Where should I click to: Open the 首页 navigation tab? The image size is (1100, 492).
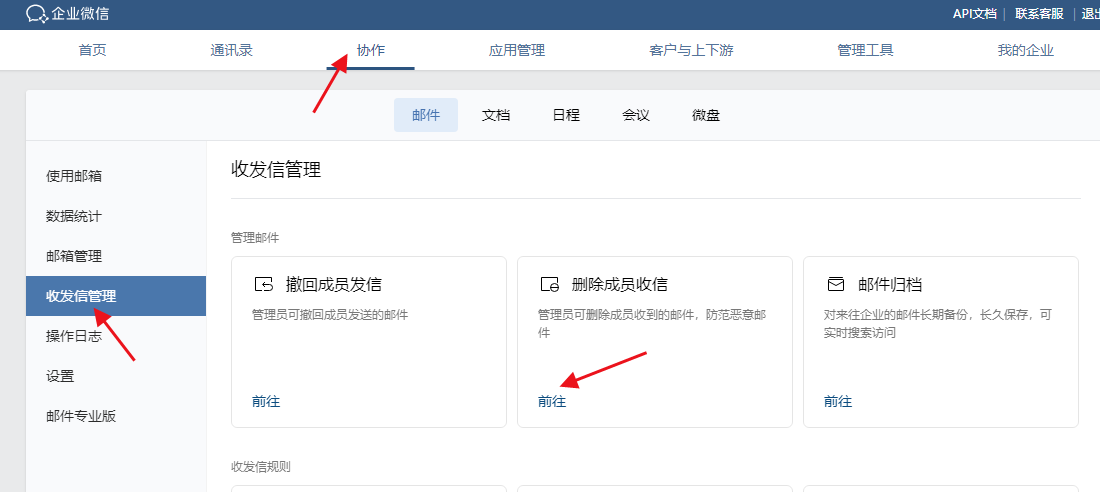[x=92, y=50]
